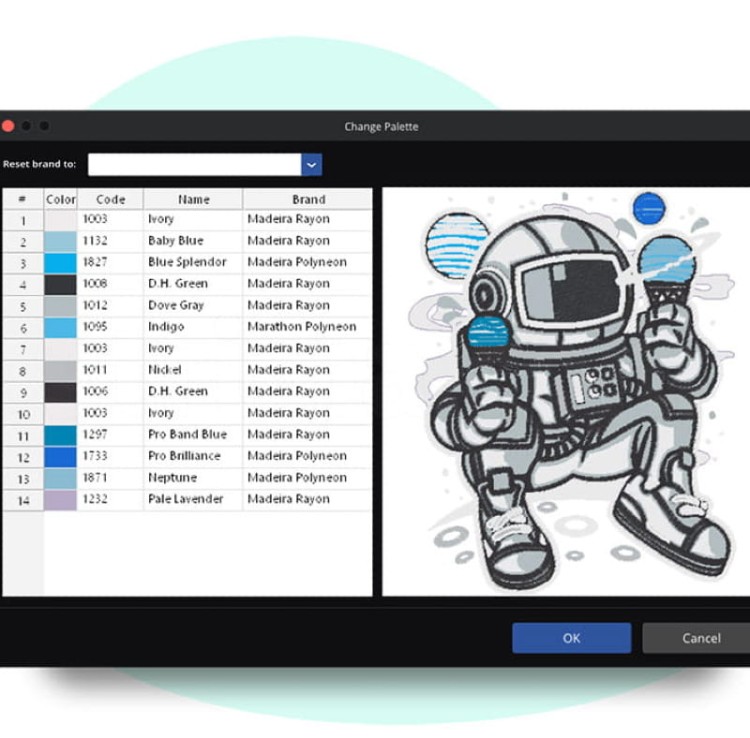
Task: Sort by the Name column header
Action: pyautogui.click(x=193, y=199)
